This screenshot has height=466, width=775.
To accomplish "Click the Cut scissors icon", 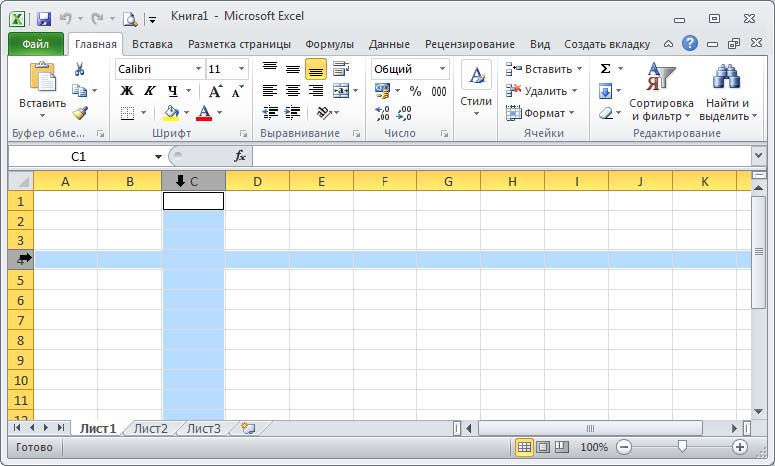I will tap(80, 69).
